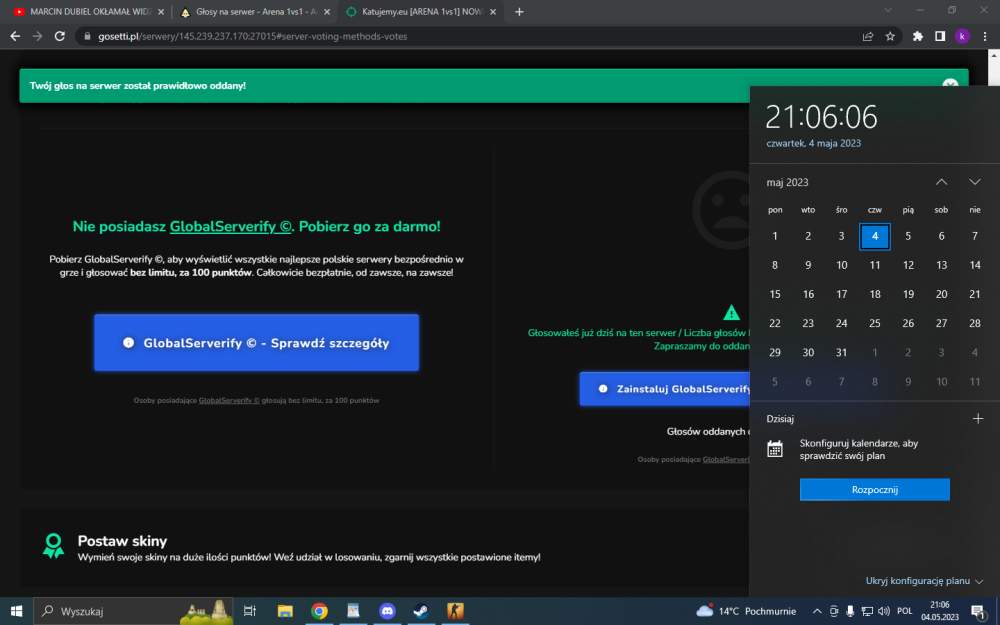Image resolution: width=1000 pixels, height=625 pixels.
Task: Select May 4 in the calendar
Action: point(875,236)
